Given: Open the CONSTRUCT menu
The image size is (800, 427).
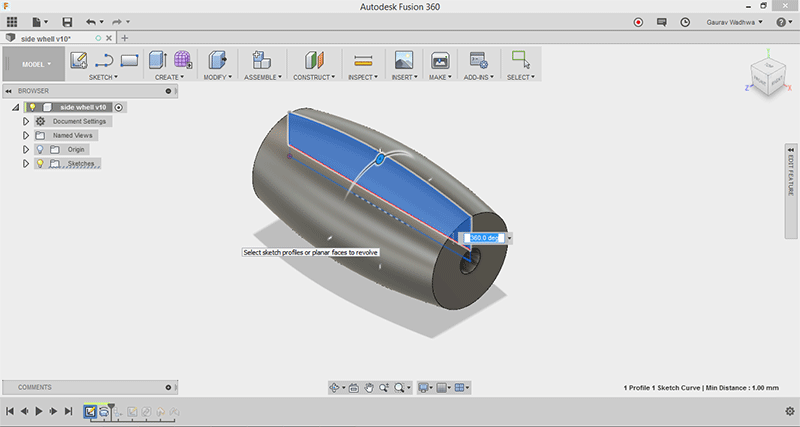Looking at the screenshot, I should point(314,77).
